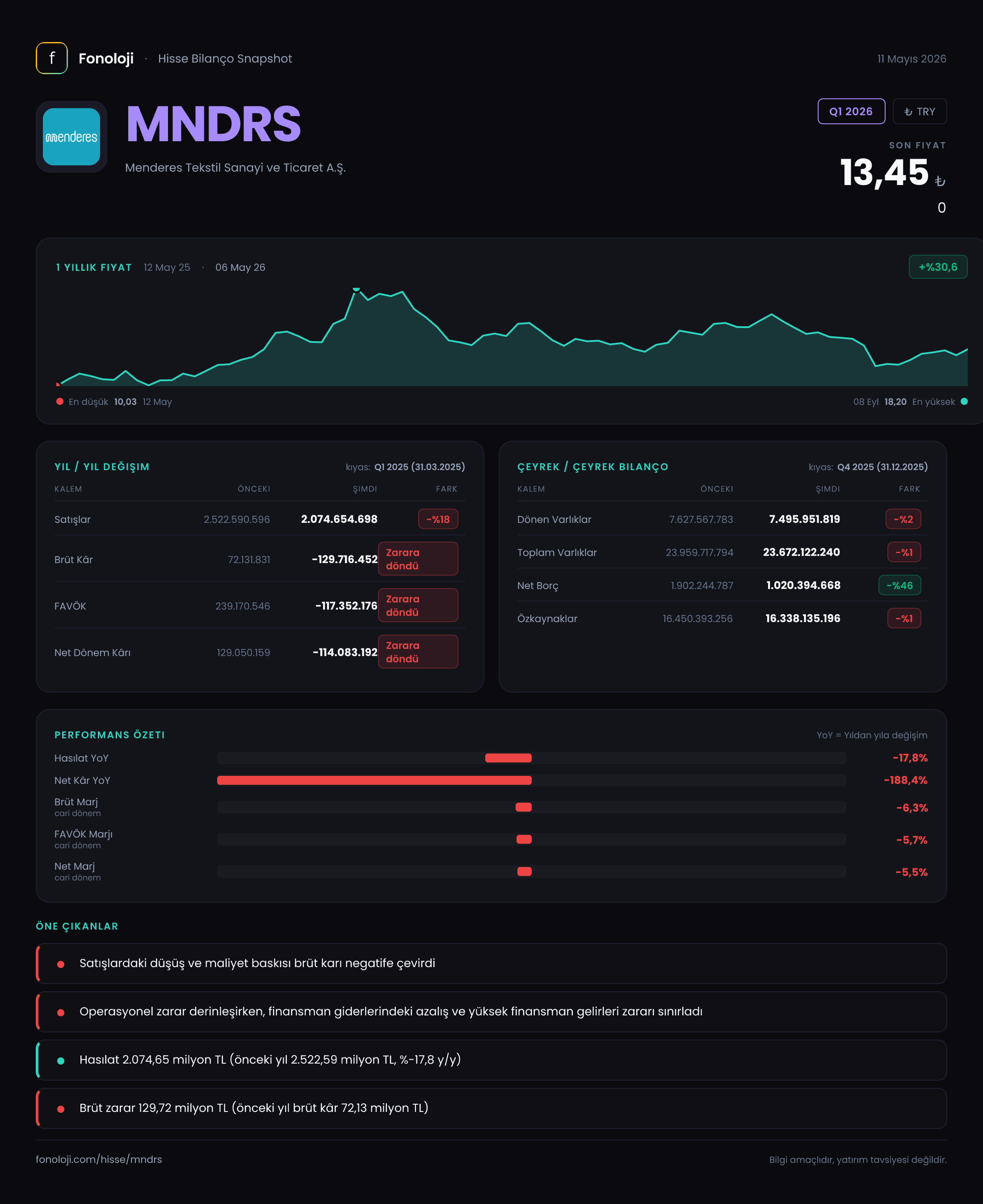
Task: Click the lowest price value 10,03
Action: (125, 401)
